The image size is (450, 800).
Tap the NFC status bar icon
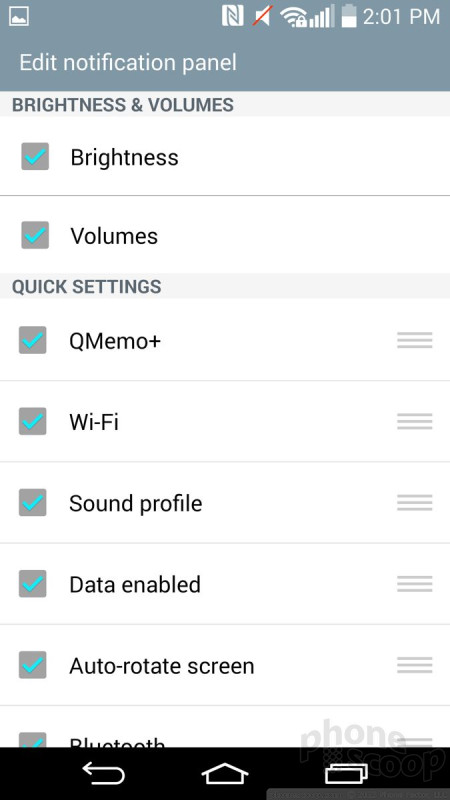click(233, 16)
